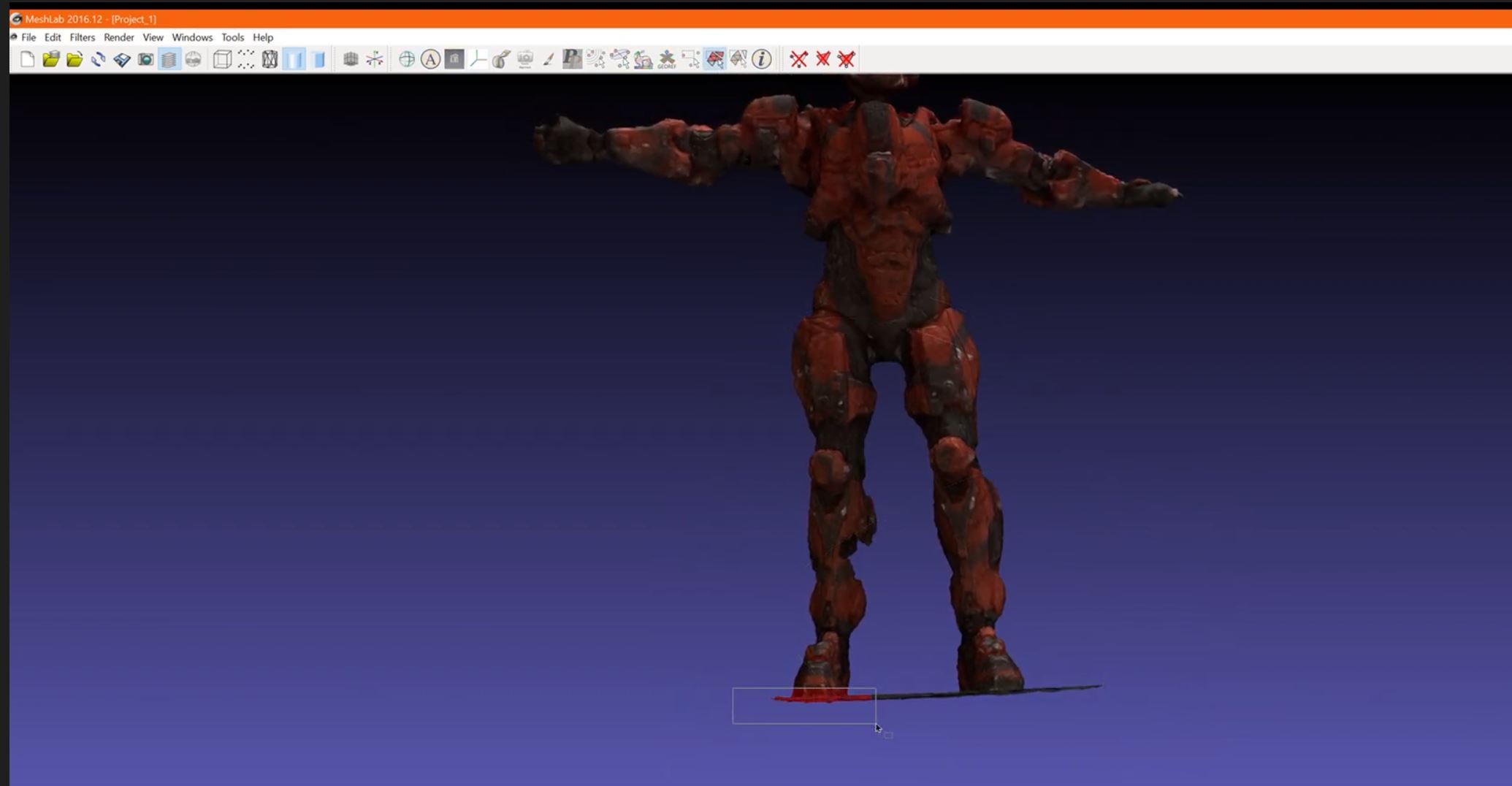Screen dimensions: 1512x786
Task: Toggle background grid icon
Action: click(351, 59)
